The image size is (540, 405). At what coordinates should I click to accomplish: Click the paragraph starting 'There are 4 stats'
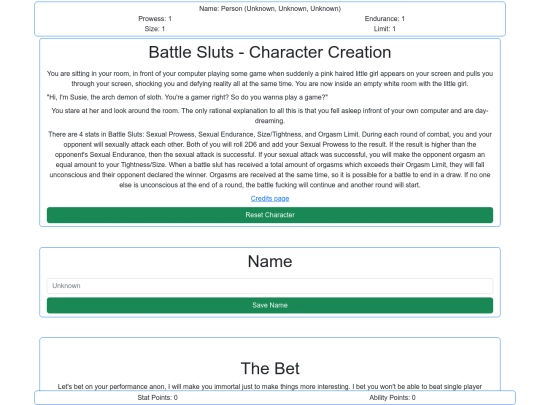[270, 159]
